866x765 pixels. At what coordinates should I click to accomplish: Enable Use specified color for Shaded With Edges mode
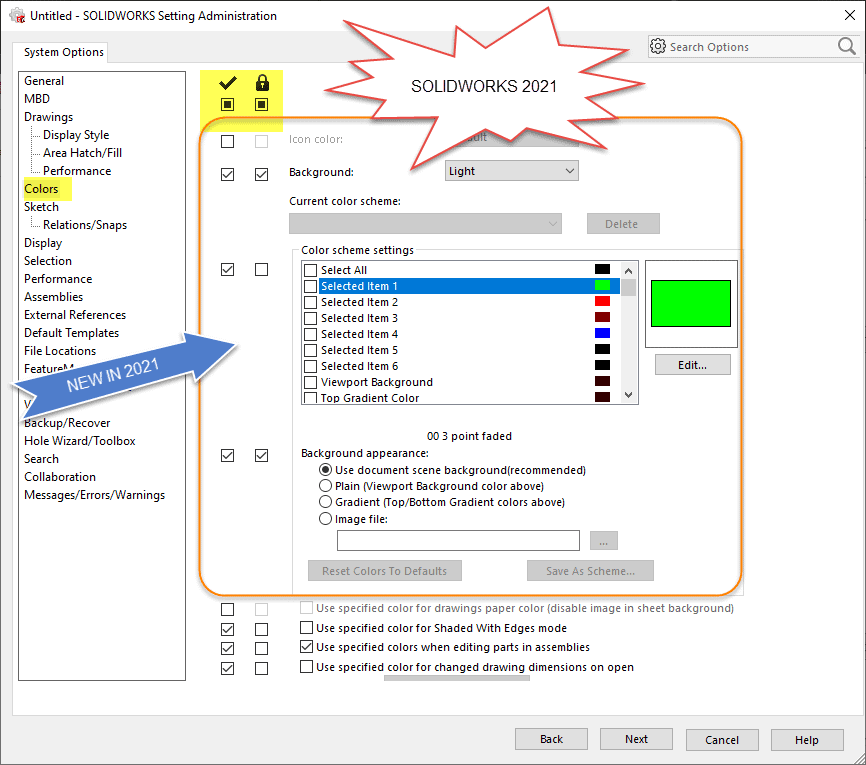pos(307,627)
